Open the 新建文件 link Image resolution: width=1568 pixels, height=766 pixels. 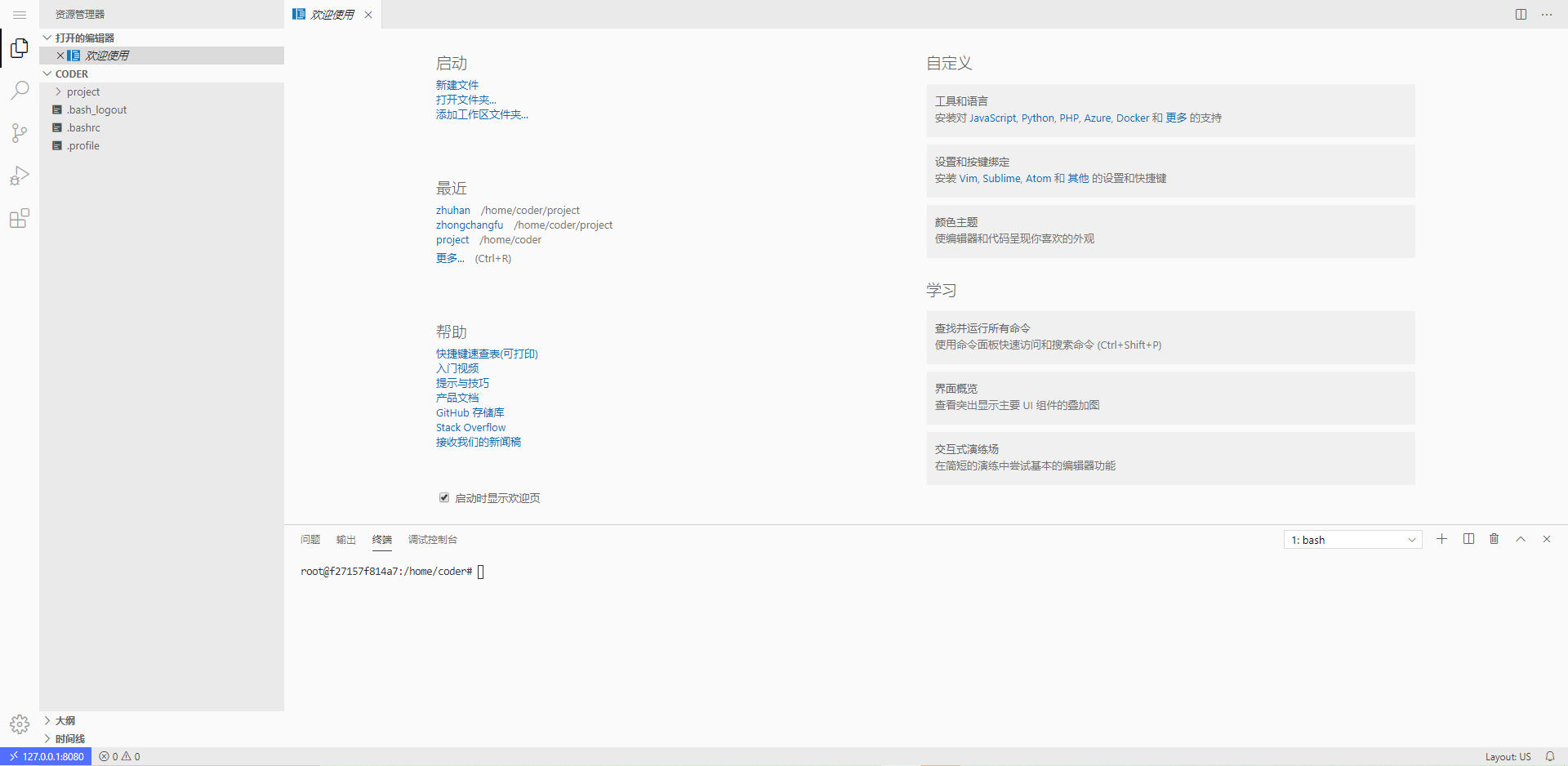coord(457,84)
